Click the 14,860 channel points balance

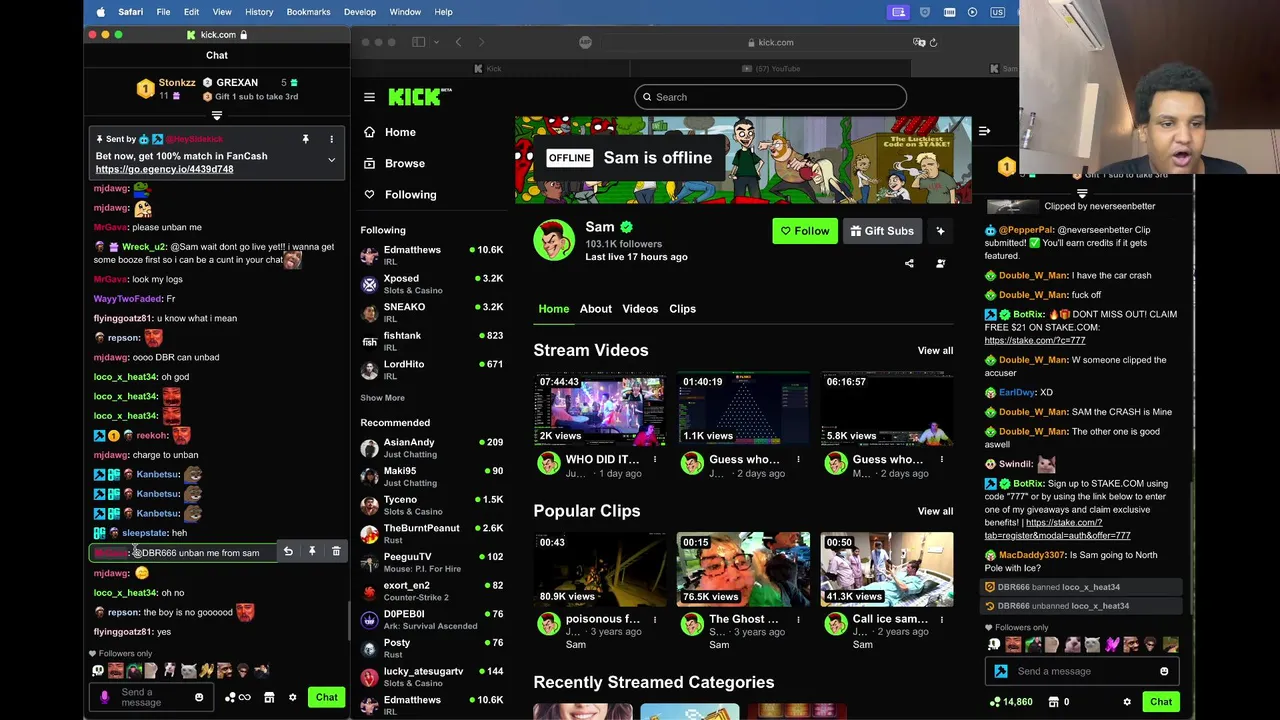(x=1011, y=702)
